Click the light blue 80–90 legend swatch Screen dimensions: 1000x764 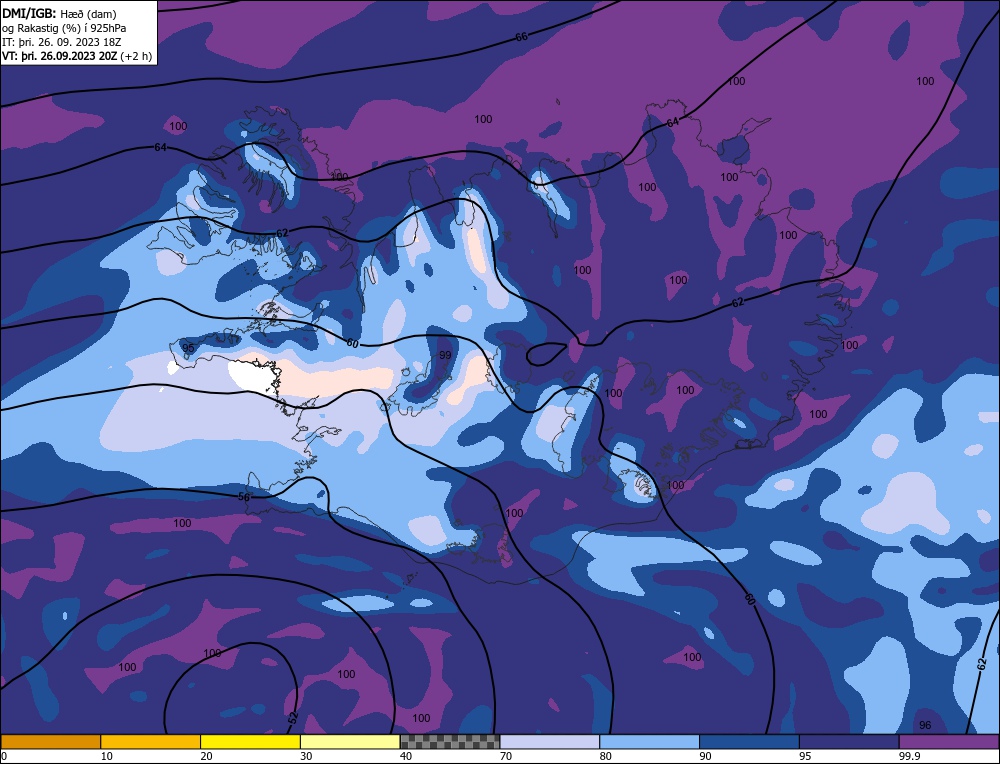649,742
